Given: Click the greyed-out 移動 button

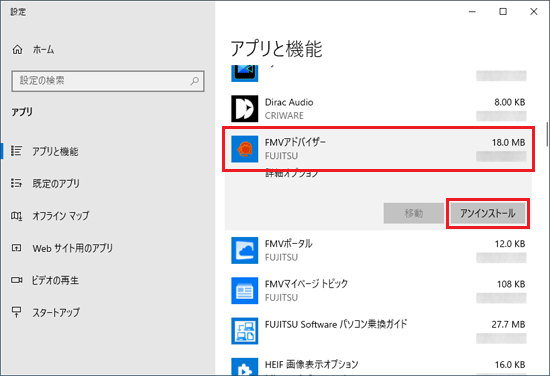Looking at the screenshot, I should [x=414, y=213].
